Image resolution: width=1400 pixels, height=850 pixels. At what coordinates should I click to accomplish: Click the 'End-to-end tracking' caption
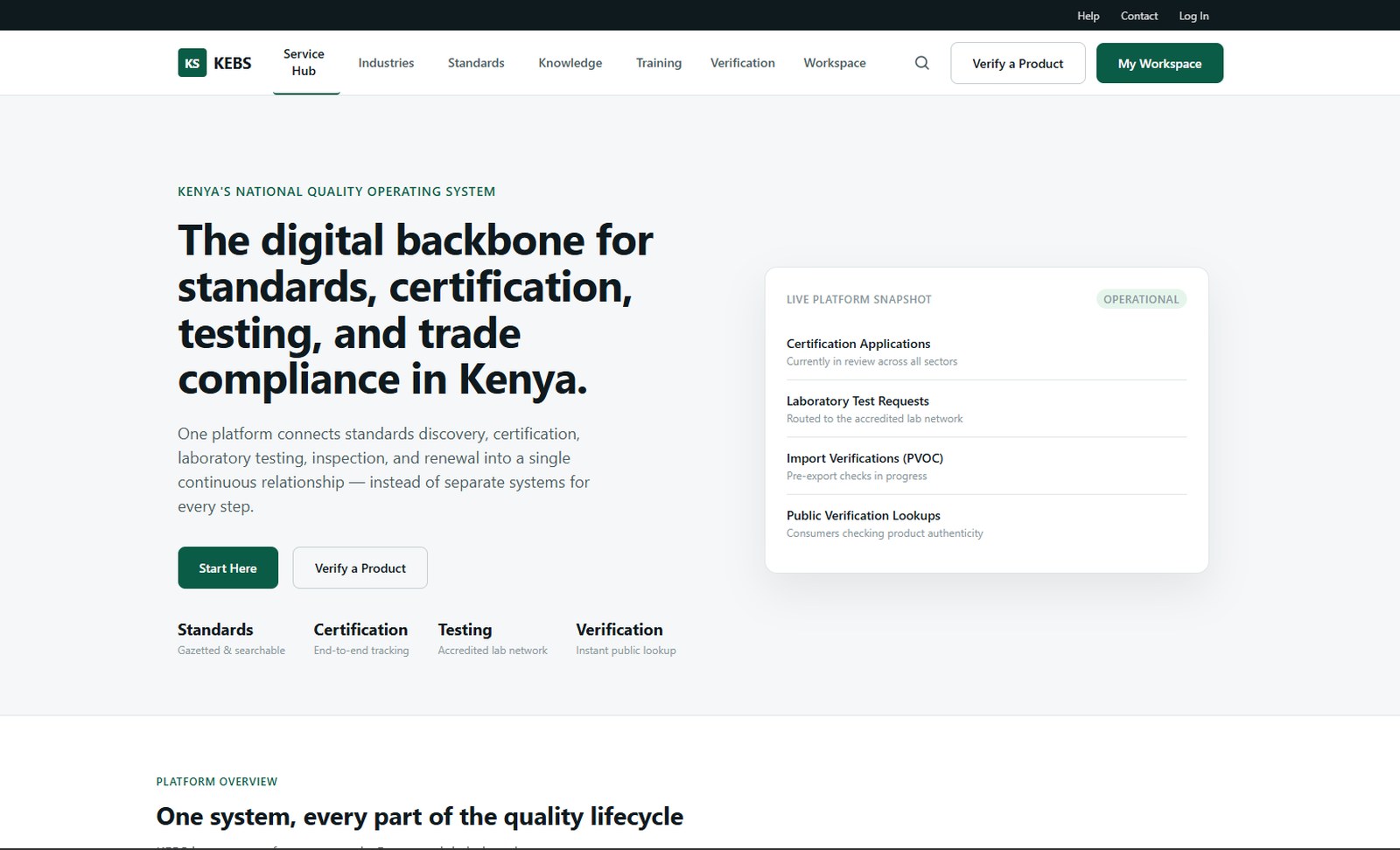[361, 651]
